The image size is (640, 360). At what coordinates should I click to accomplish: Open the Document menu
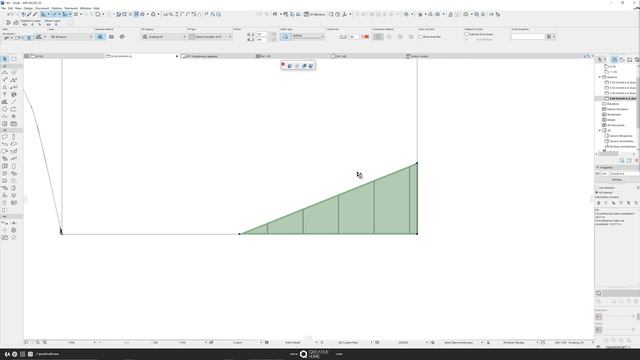tap(42, 8)
